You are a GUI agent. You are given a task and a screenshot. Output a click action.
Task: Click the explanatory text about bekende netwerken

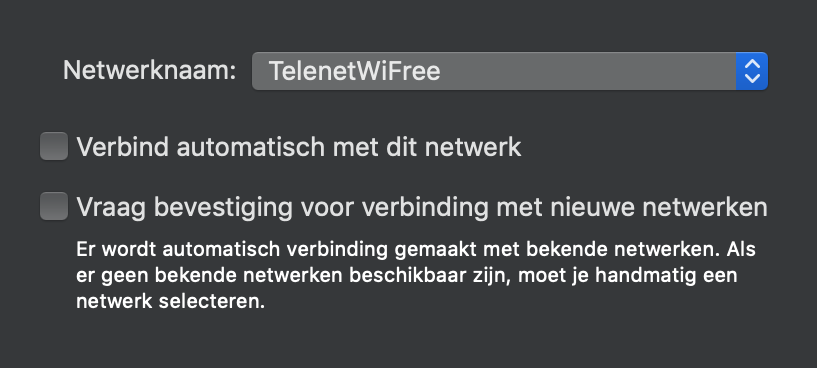tap(416, 276)
